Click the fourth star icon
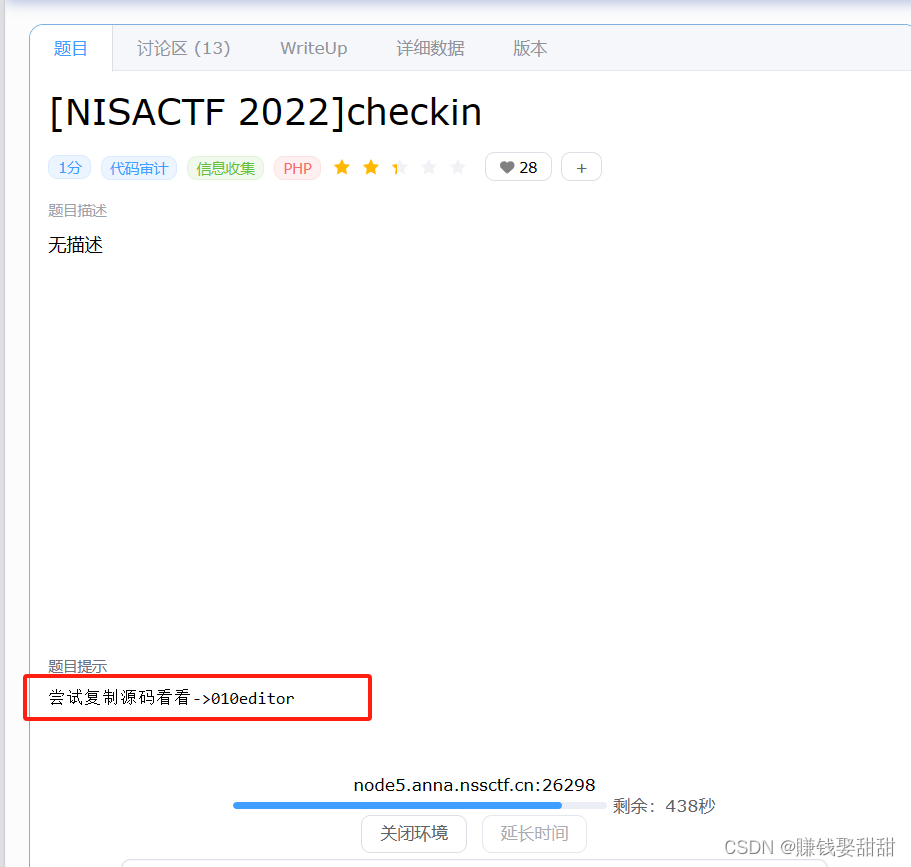 coord(428,167)
